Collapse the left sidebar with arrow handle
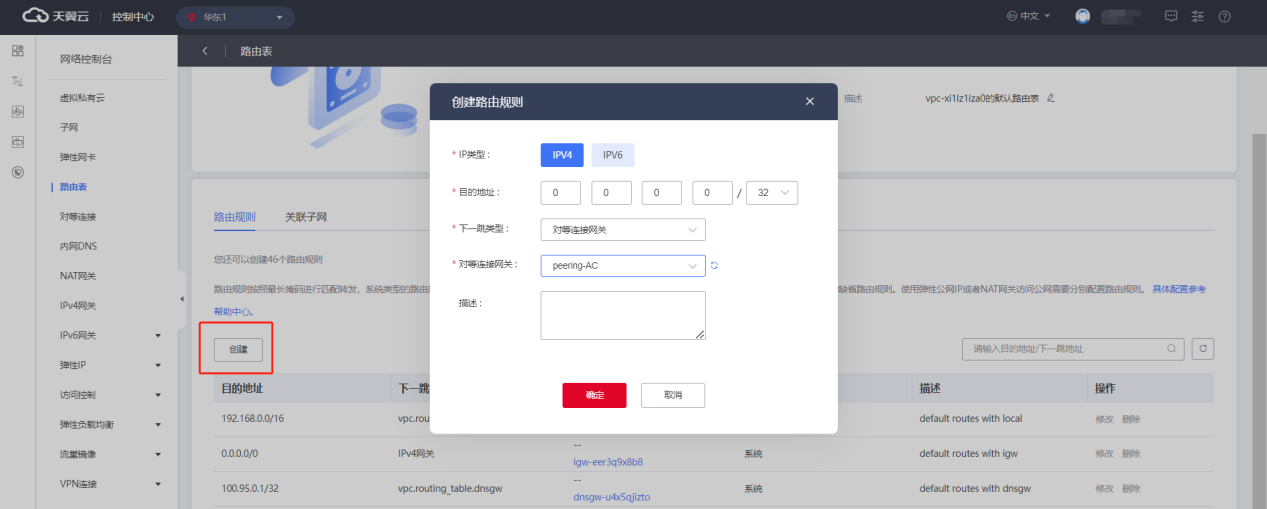1267x509 pixels. pyautogui.click(x=182, y=299)
